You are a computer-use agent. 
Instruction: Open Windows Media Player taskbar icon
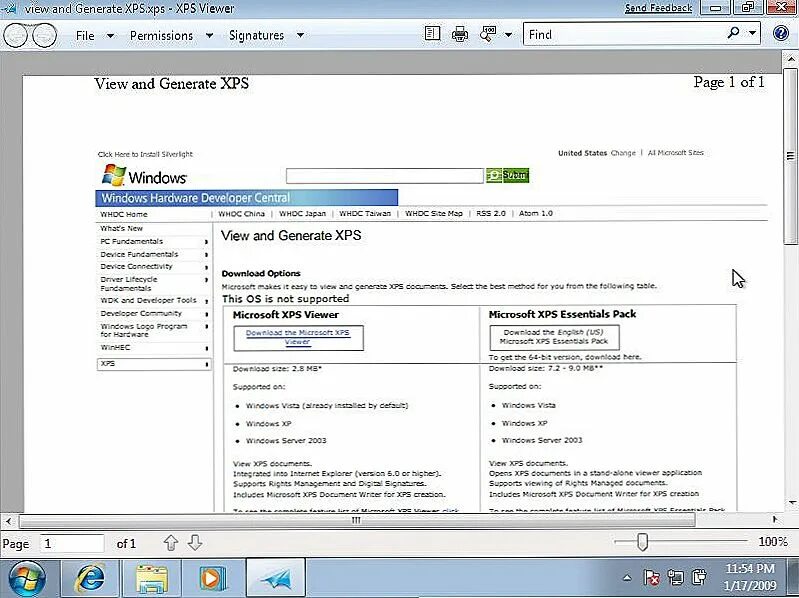tap(211, 579)
